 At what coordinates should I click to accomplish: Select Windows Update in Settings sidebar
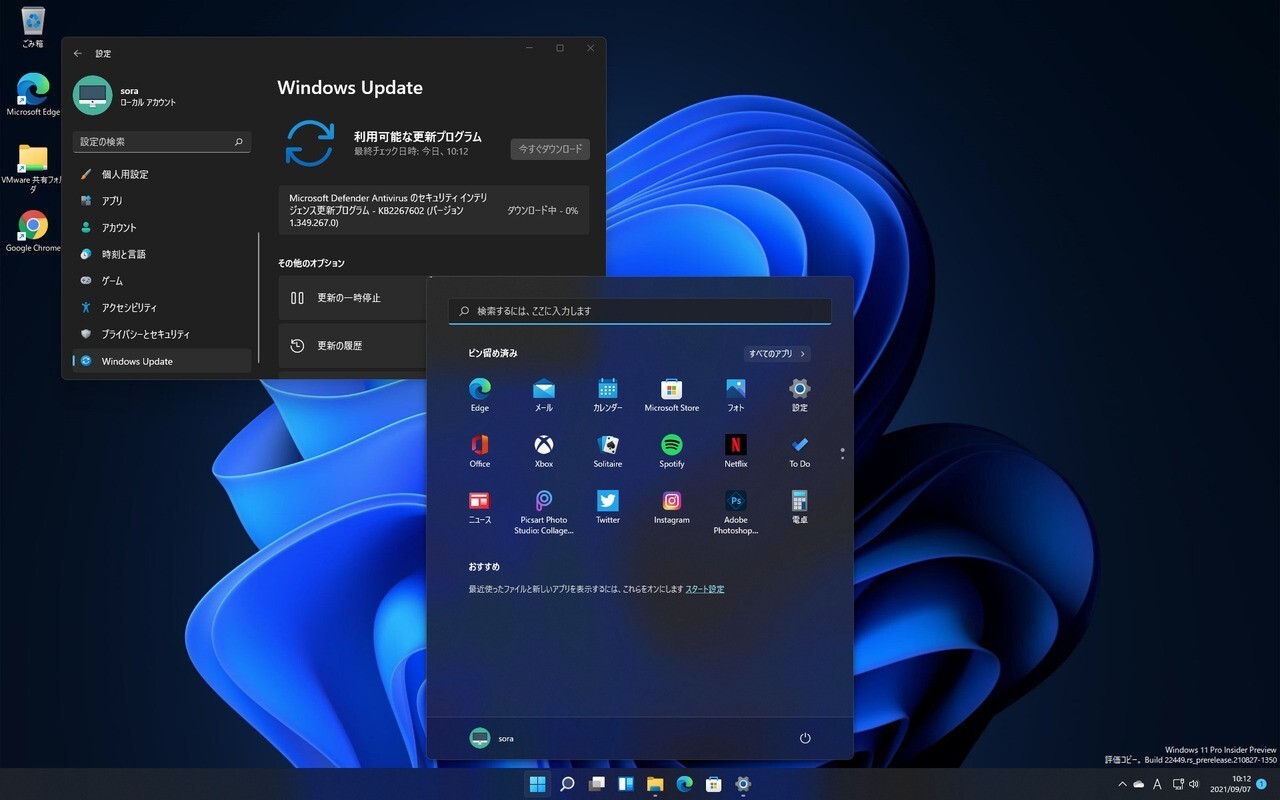point(162,361)
